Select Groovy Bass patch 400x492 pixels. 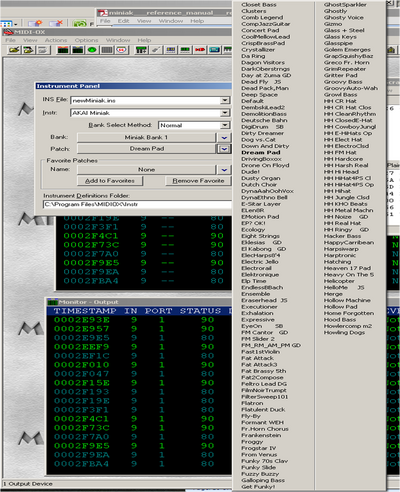pyautogui.click(x=343, y=82)
